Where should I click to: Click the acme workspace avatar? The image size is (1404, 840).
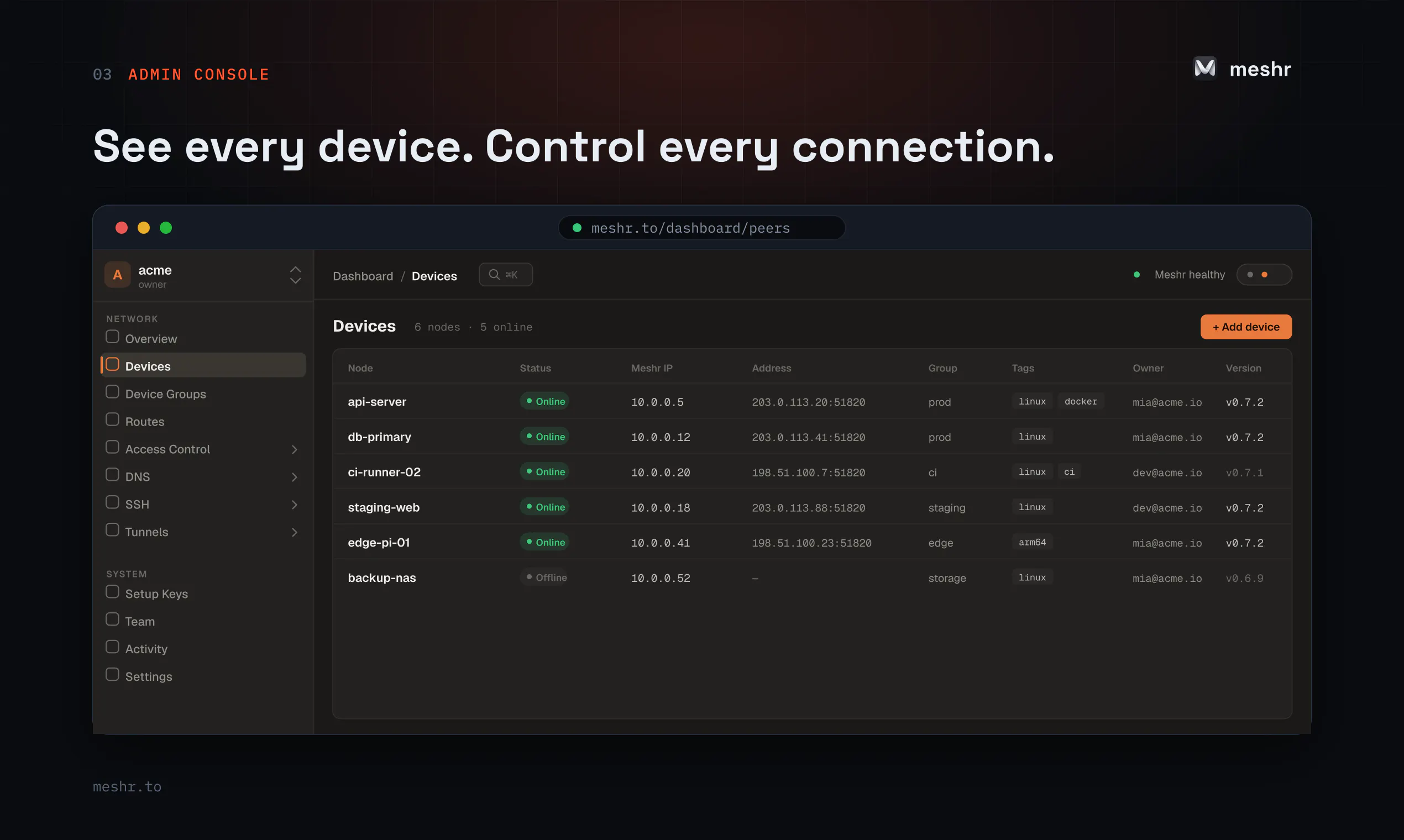click(x=118, y=275)
